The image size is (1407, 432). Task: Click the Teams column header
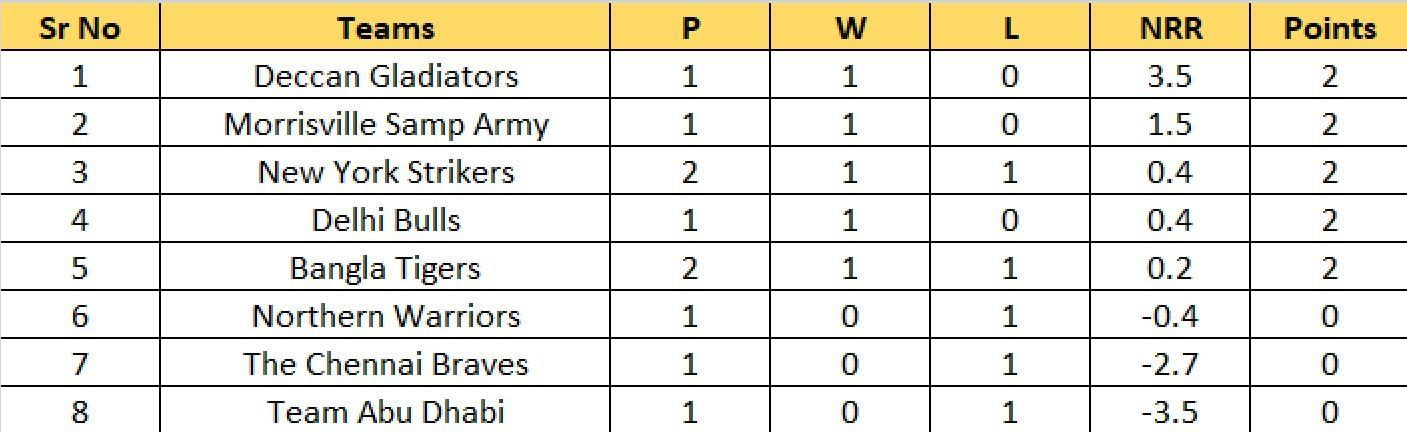[385, 28]
